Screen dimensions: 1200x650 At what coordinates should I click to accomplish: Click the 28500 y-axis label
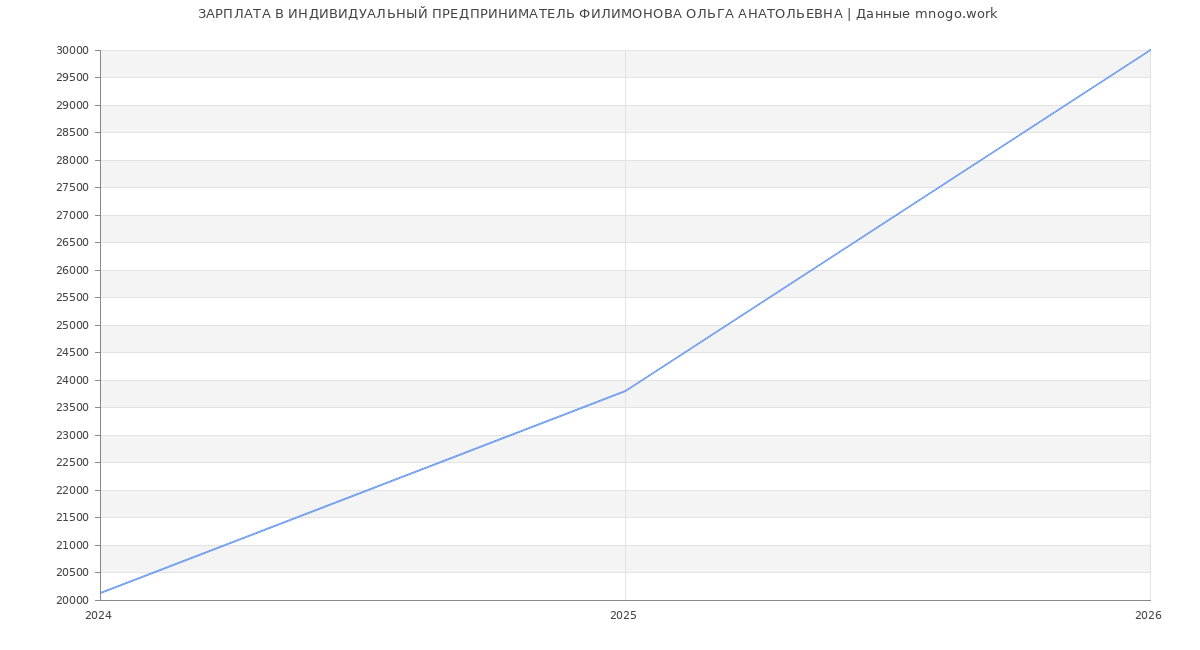coord(72,133)
